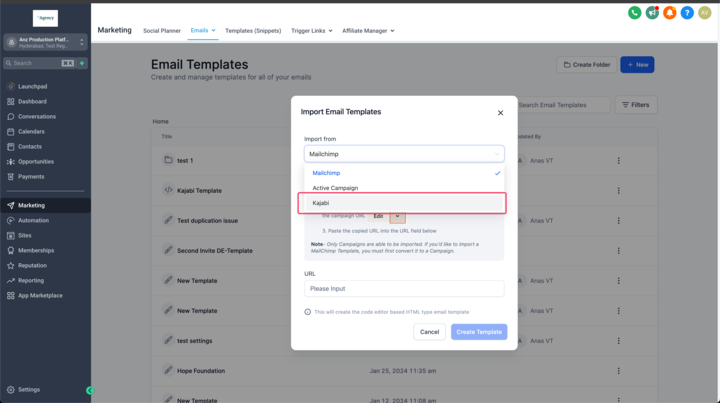
Task: Click into the URL input field
Action: [404, 288]
